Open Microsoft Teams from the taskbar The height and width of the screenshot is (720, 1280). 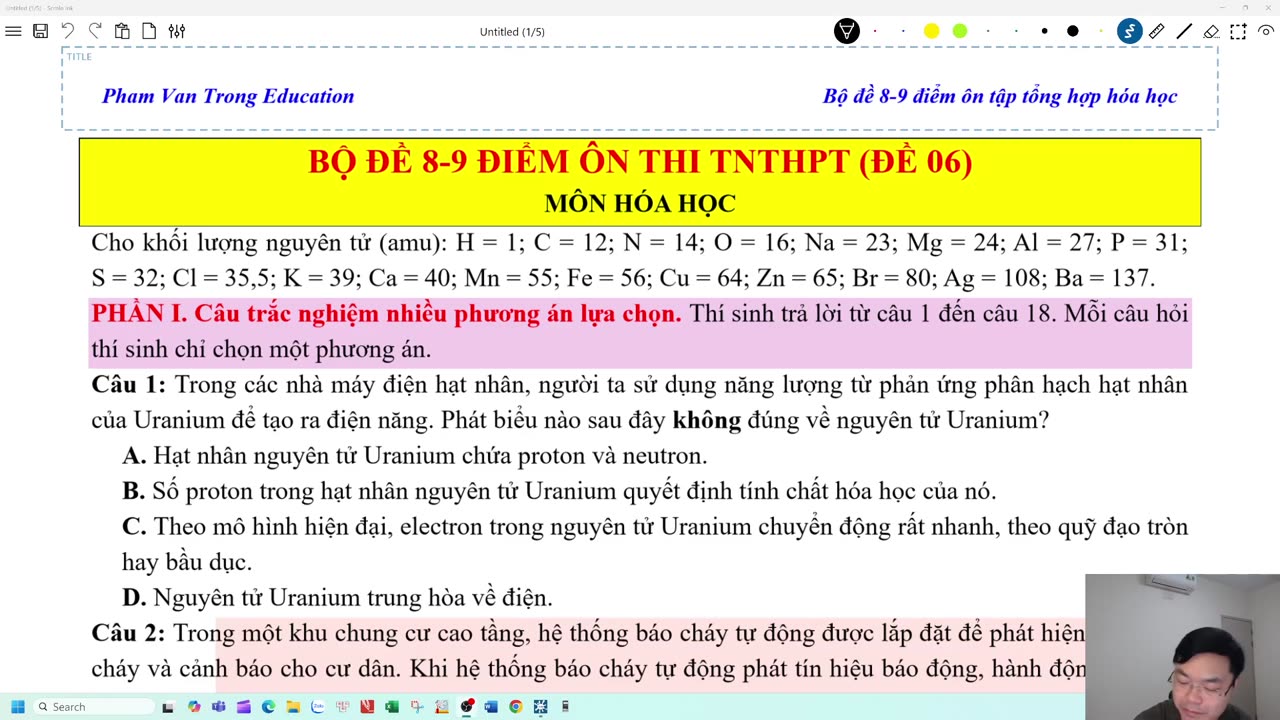point(218,707)
